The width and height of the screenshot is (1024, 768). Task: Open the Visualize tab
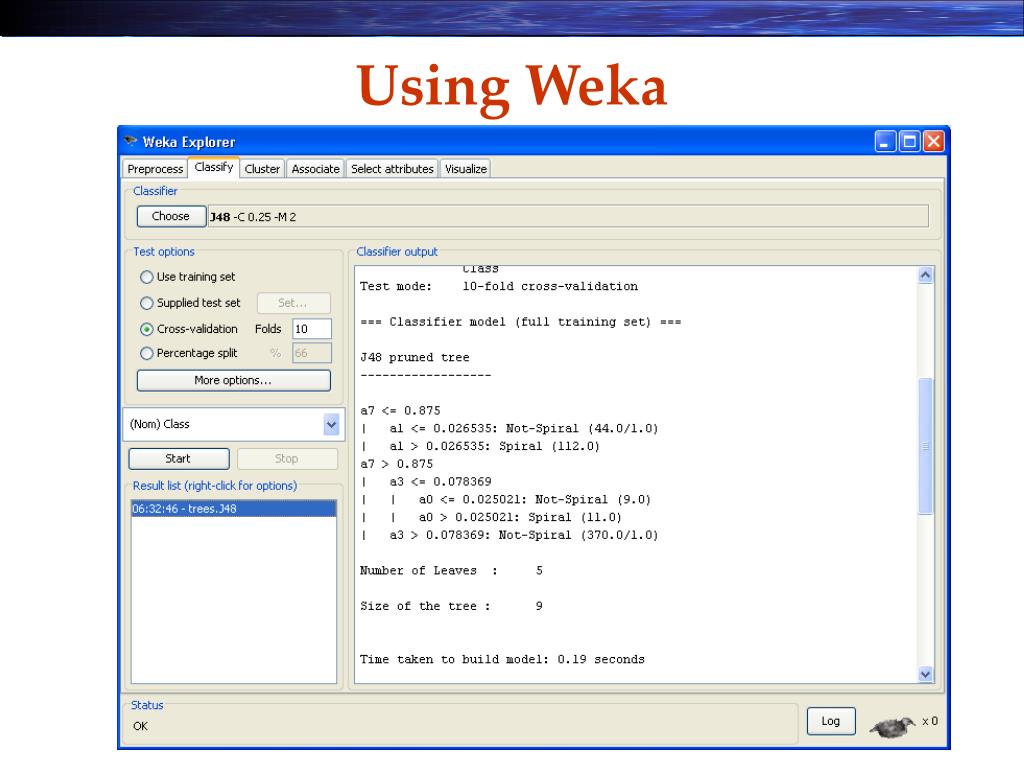[466, 168]
